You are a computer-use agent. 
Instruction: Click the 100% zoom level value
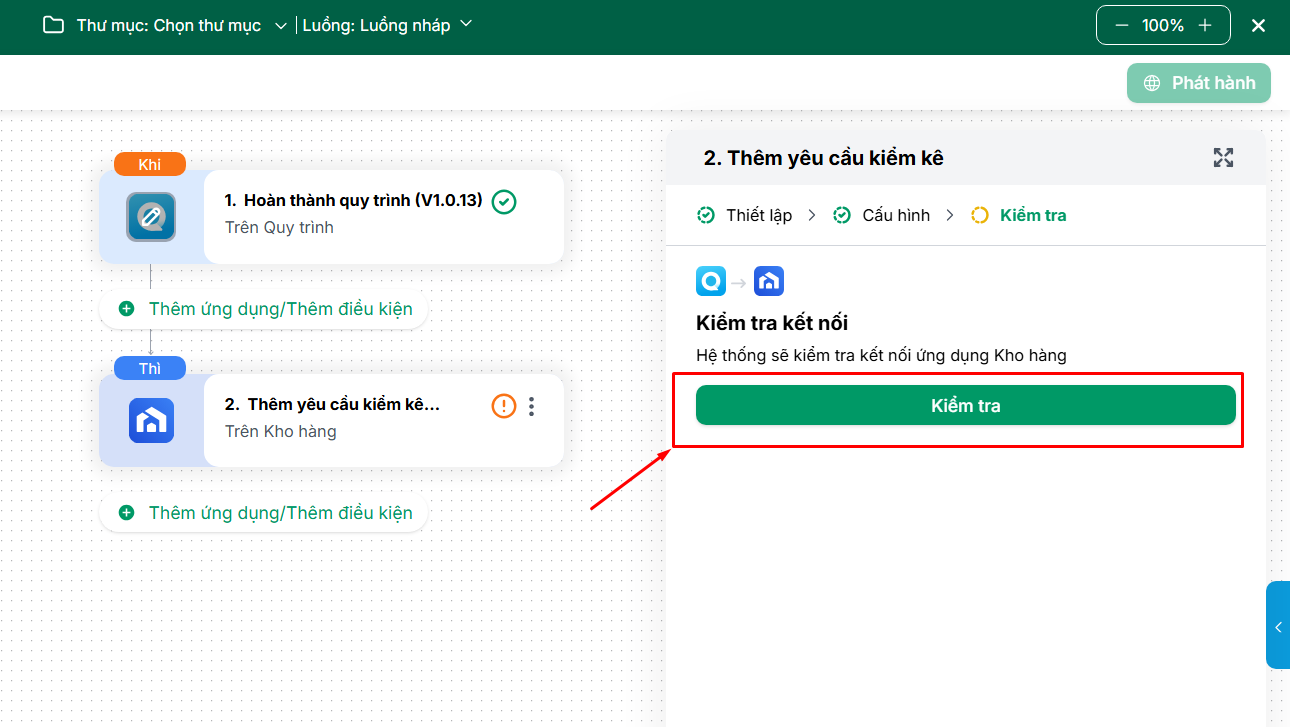pos(1163,25)
